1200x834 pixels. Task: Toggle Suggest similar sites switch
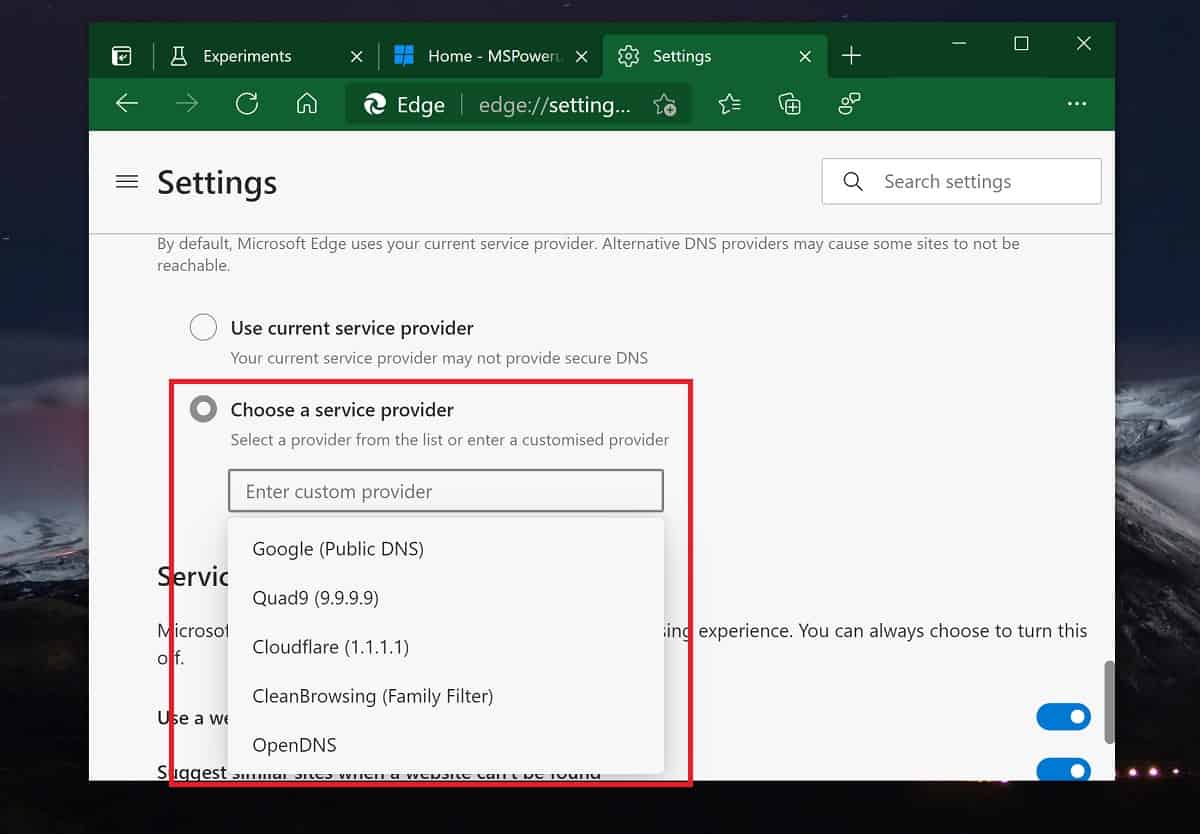click(x=1063, y=770)
